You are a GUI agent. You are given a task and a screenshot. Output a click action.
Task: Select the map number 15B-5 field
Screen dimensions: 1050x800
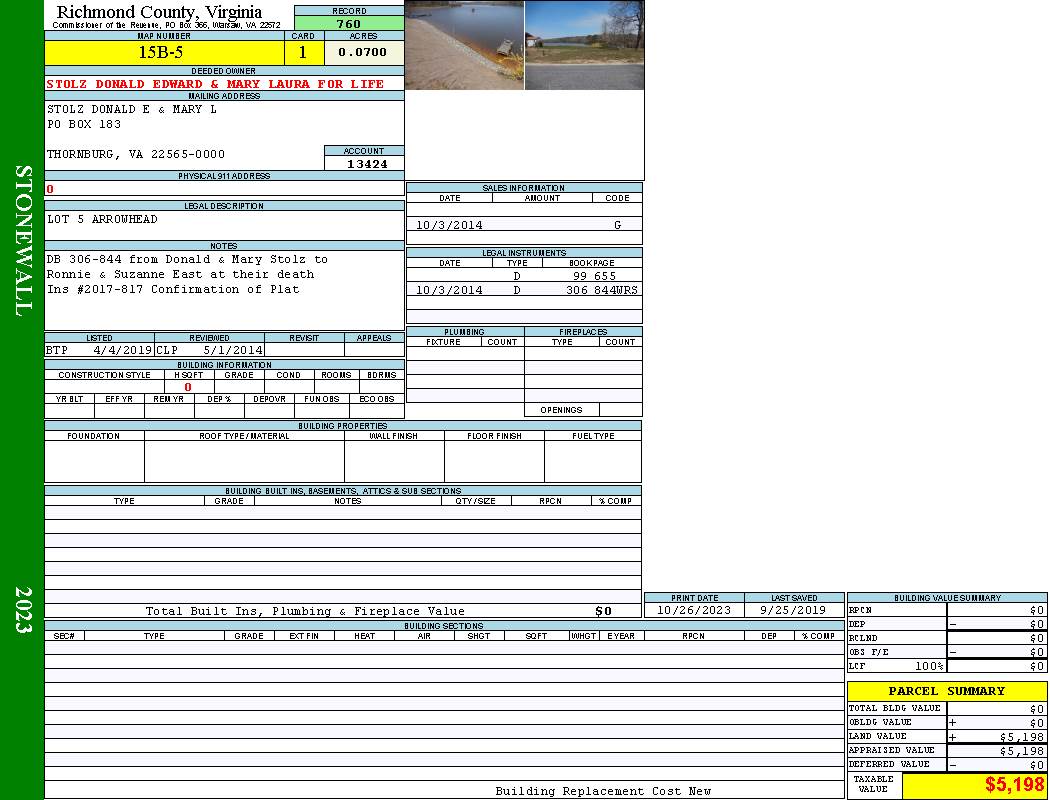click(160, 53)
